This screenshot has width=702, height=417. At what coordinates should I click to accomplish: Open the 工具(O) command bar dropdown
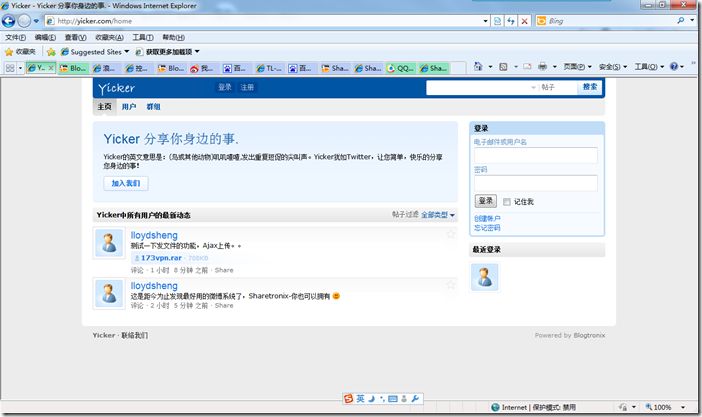[649, 67]
